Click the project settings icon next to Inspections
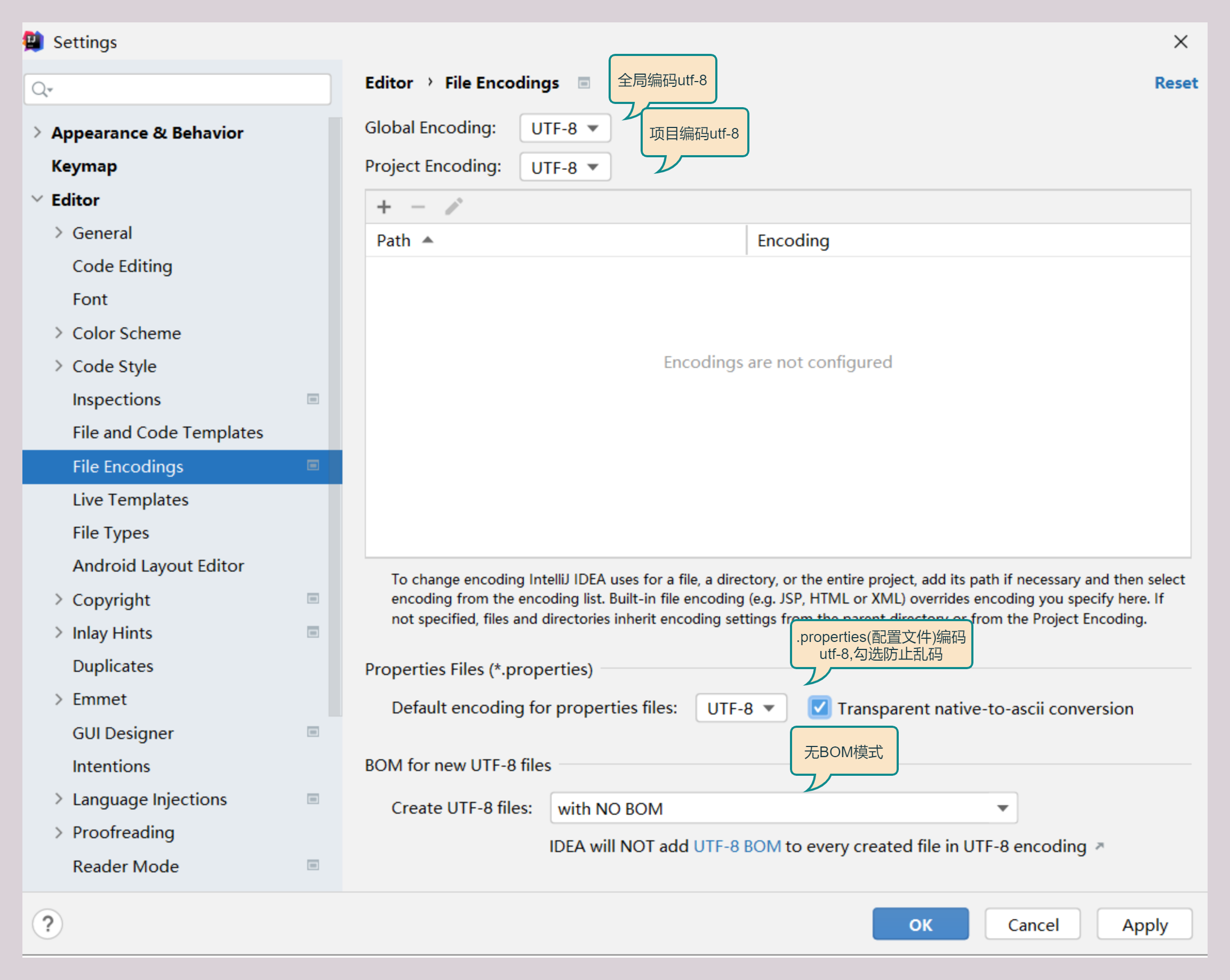The height and width of the screenshot is (980, 1230). 313,399
